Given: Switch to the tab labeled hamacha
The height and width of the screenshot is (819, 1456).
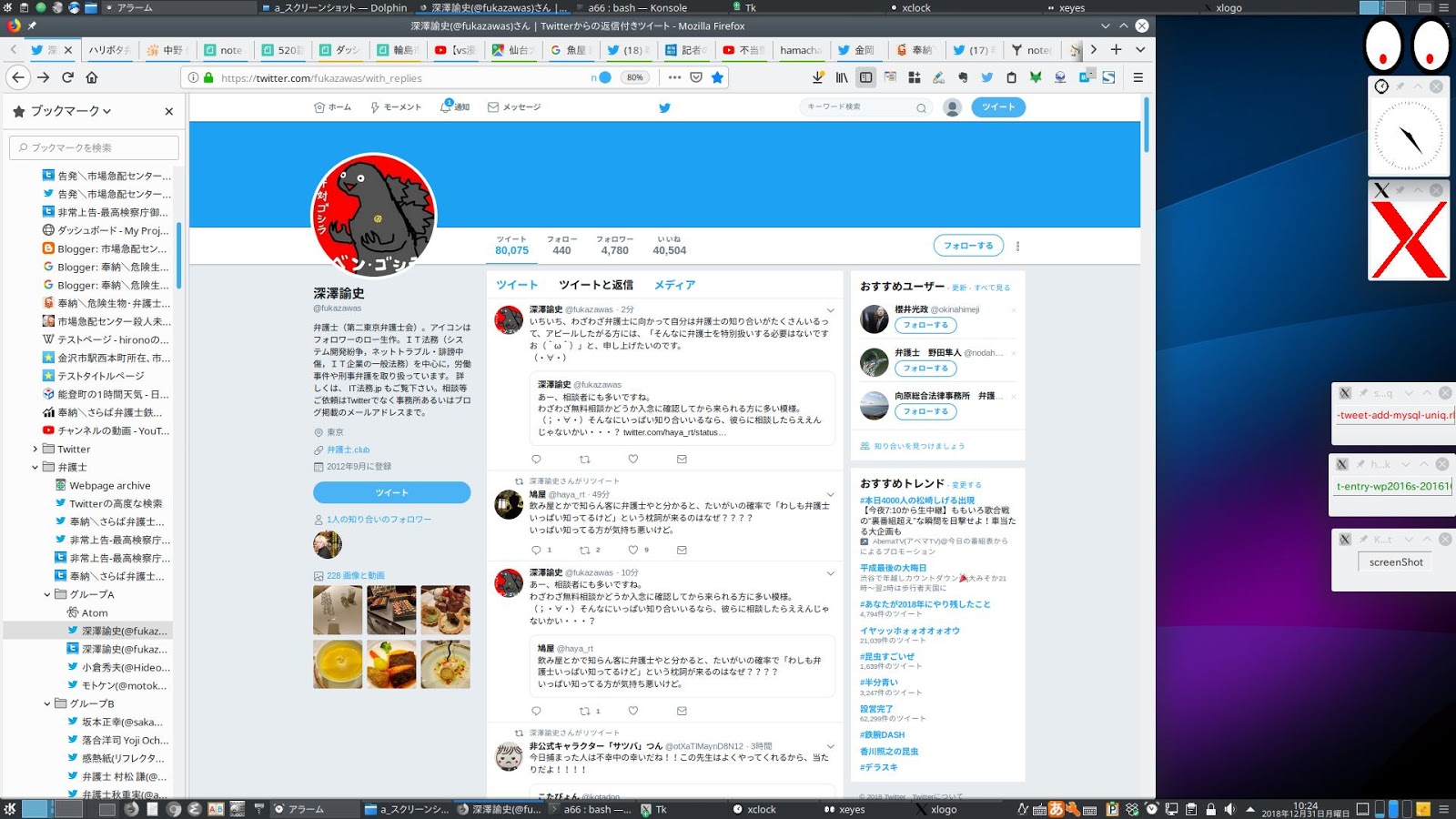Looking at the screenshot, I should click(x=800, y=50).
